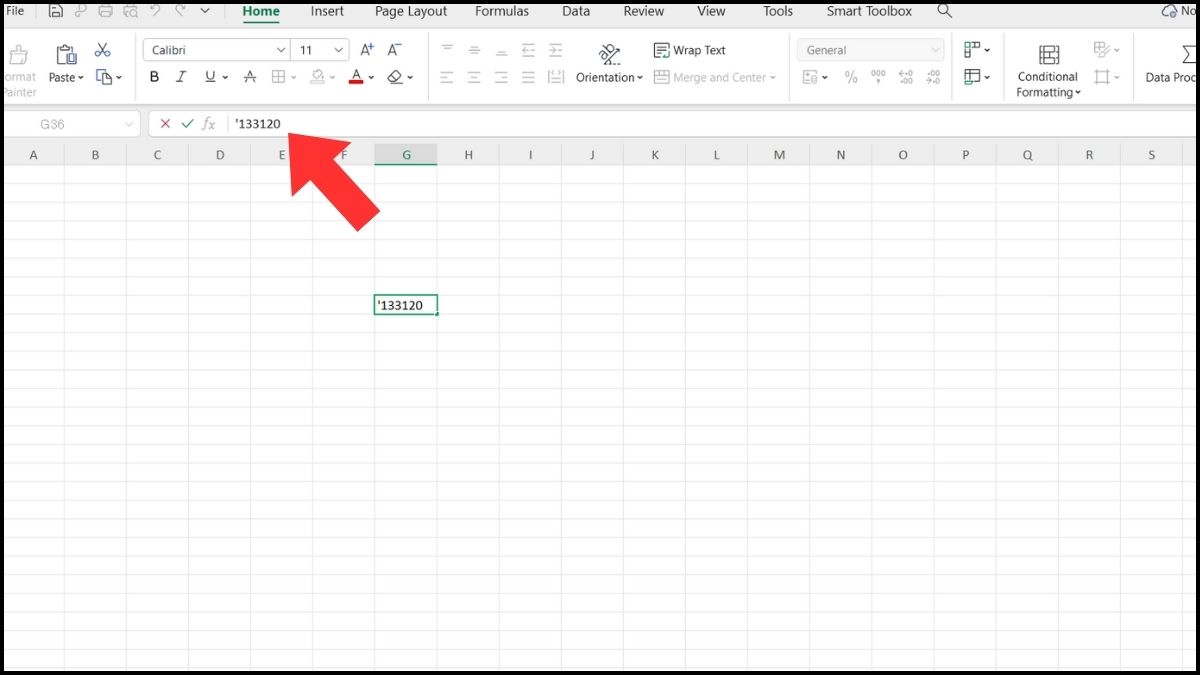Open the search with the magnifier icon
This screenshot has height=675, width=1200.
(945, 12)
